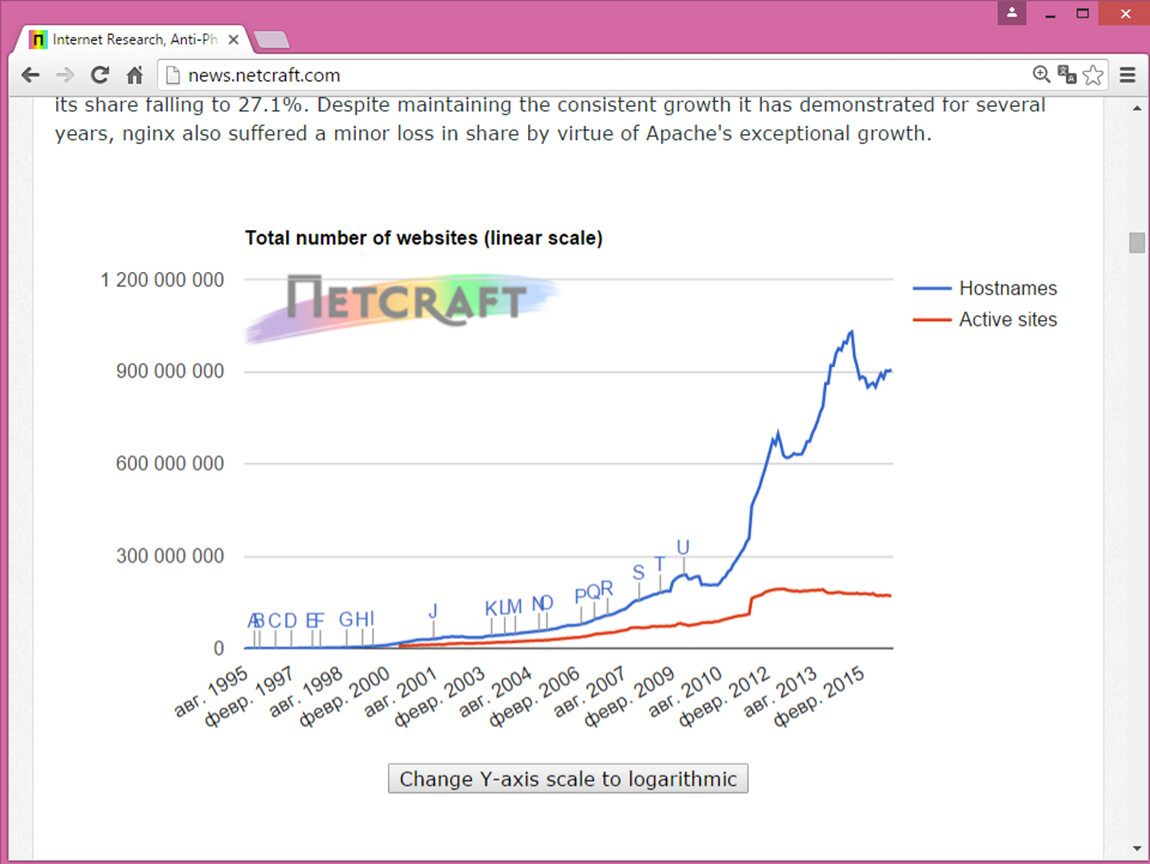Click the browser Back arrow

30,75
